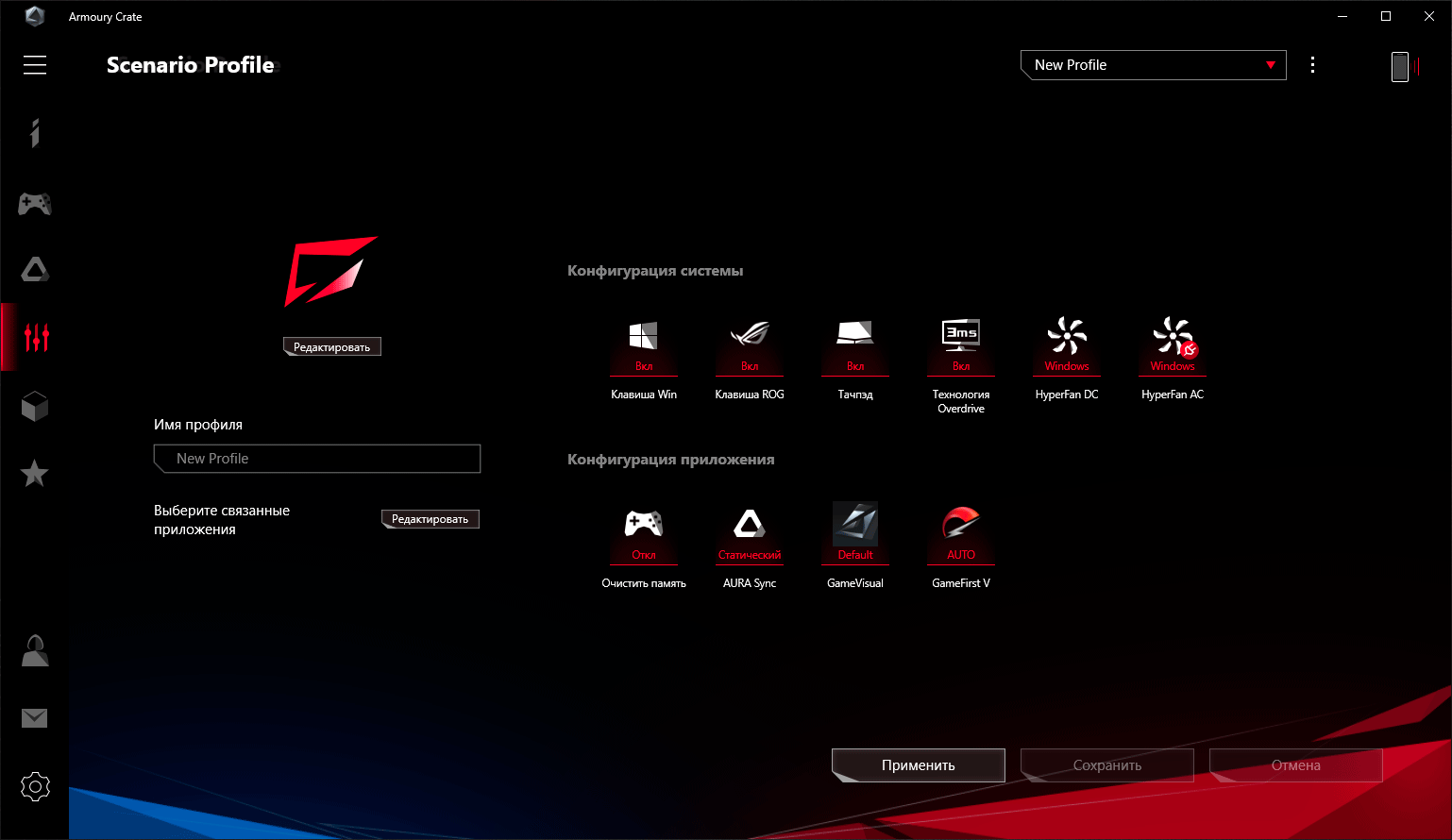Open the three-dot more options menu
This screenshot has height=840, width=1452.
[x=1312, y=65]
